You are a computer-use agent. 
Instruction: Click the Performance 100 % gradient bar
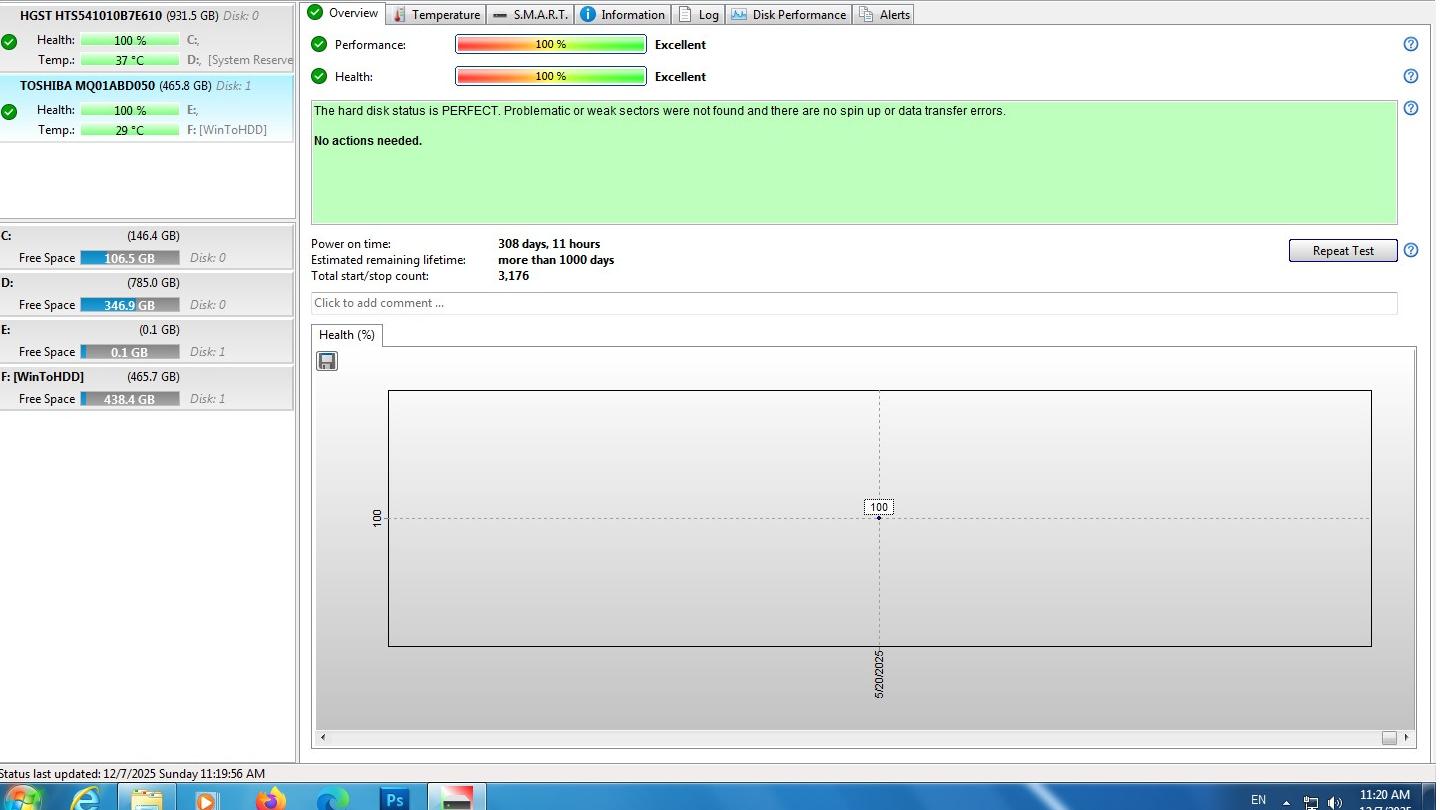[x=550, y=45]
